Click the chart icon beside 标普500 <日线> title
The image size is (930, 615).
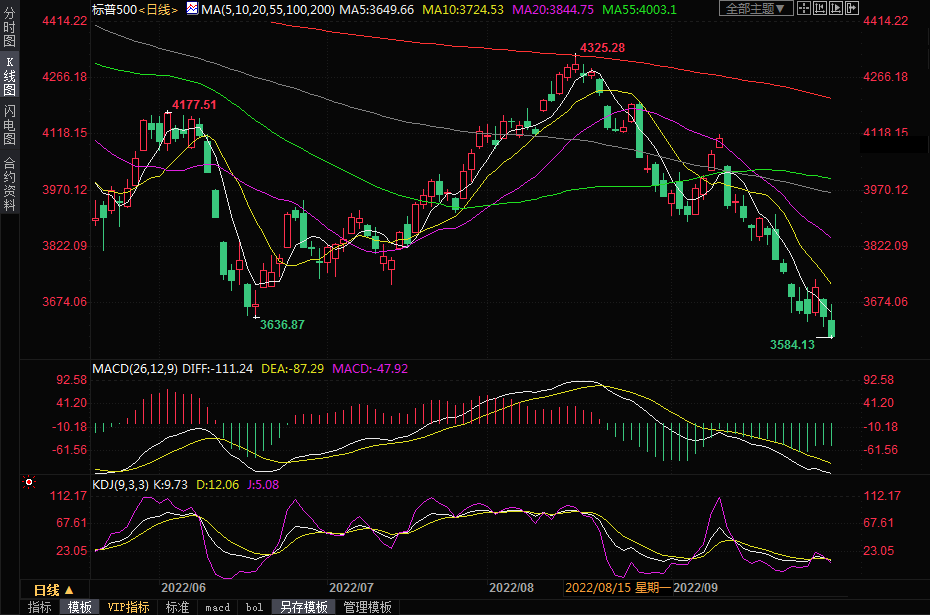coord(191,9)
